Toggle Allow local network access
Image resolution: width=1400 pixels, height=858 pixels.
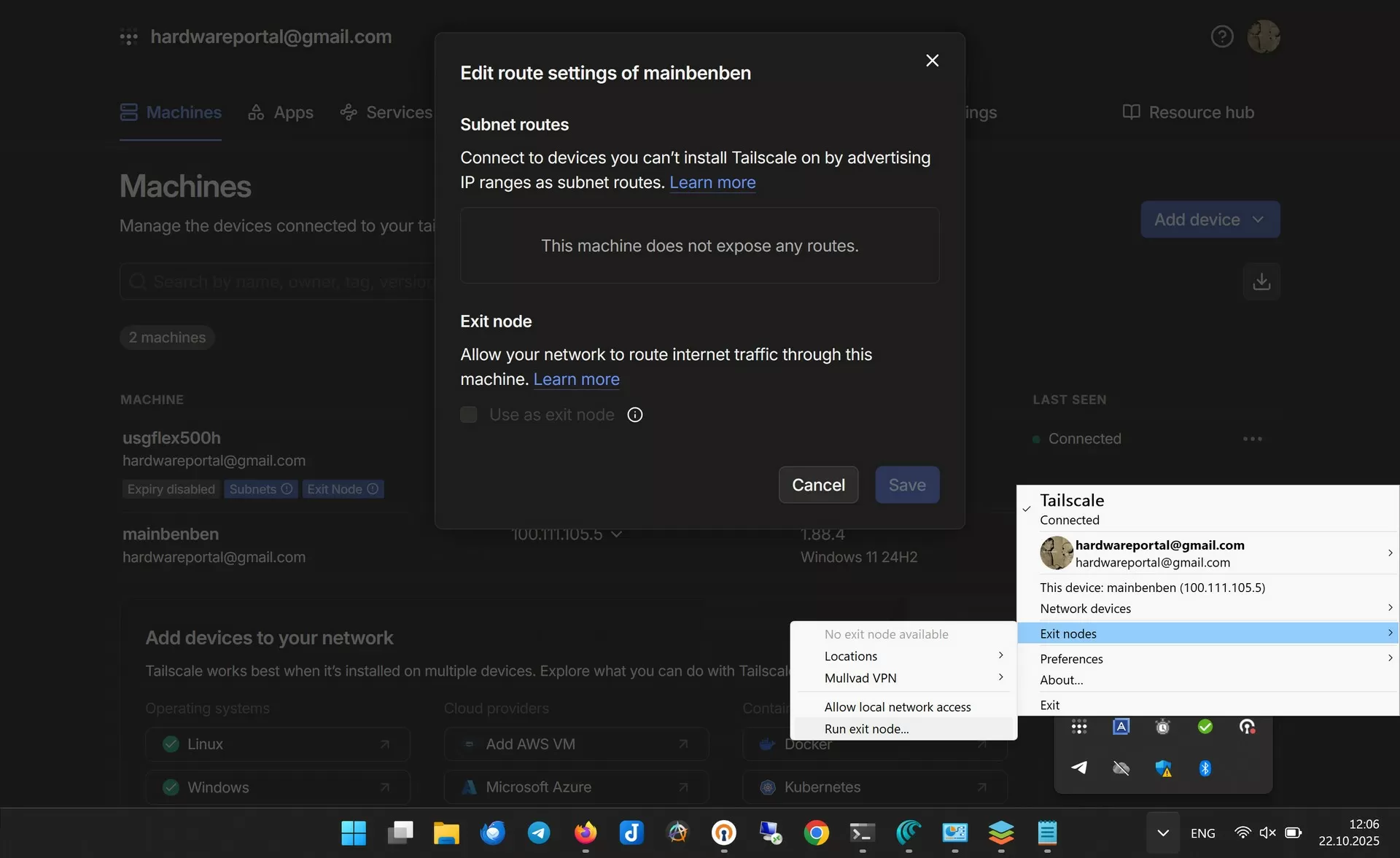(897, 707)
